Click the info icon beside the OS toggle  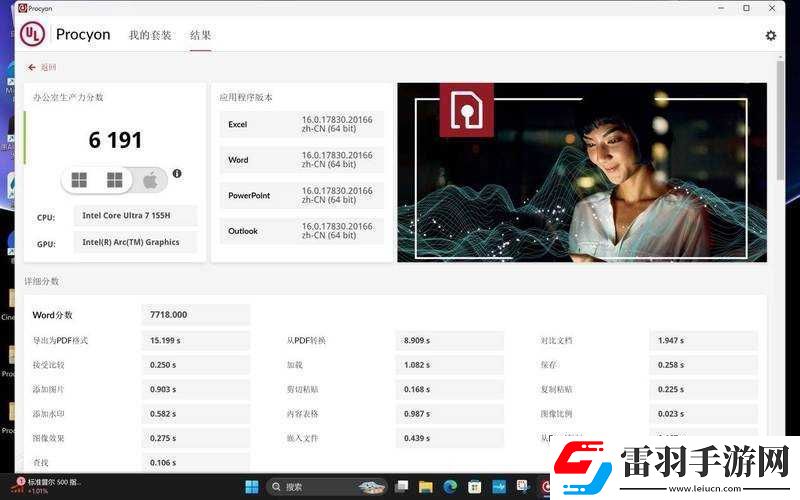pos(177,173)
